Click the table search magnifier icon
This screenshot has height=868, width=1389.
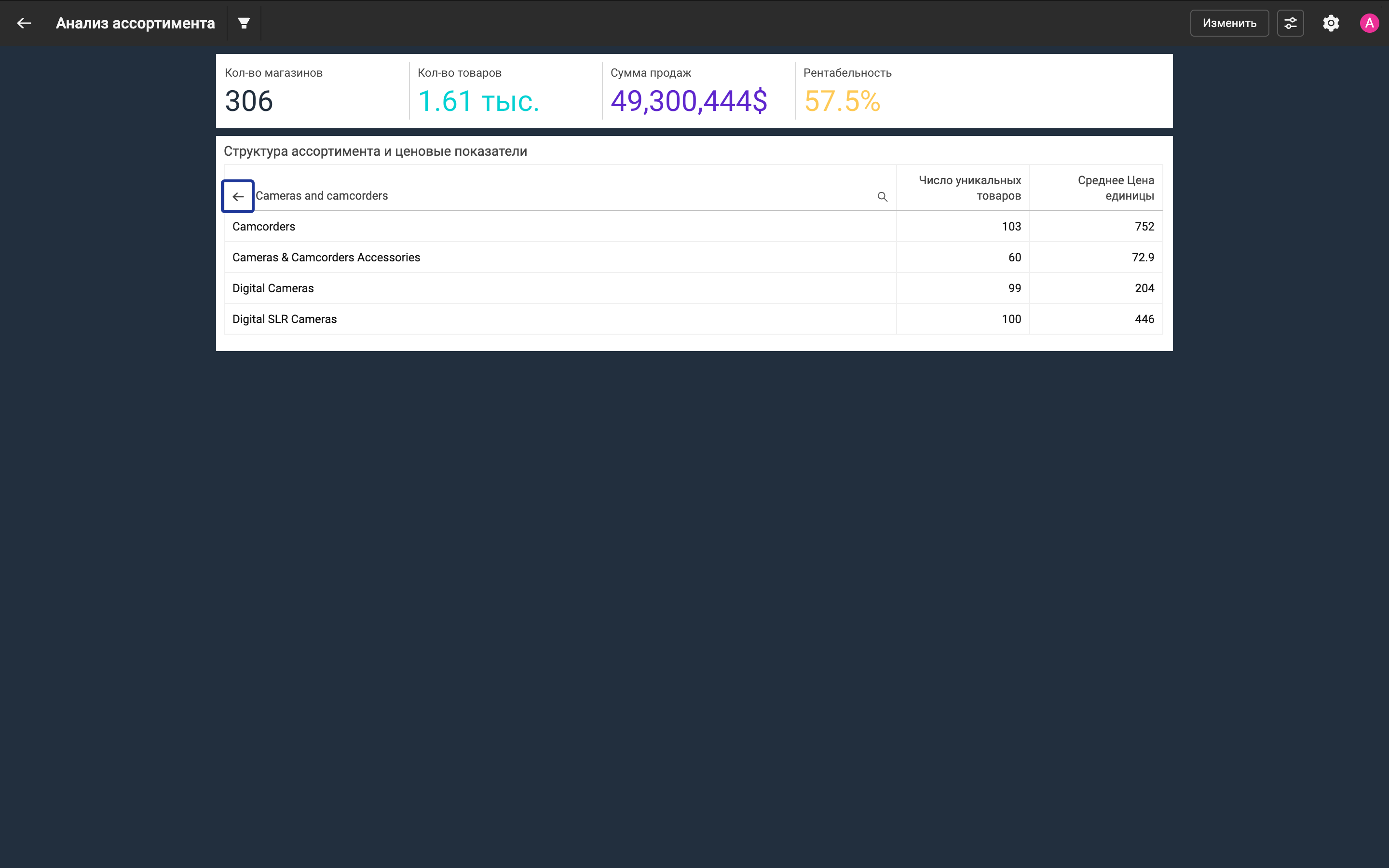(x=882, y=197)
